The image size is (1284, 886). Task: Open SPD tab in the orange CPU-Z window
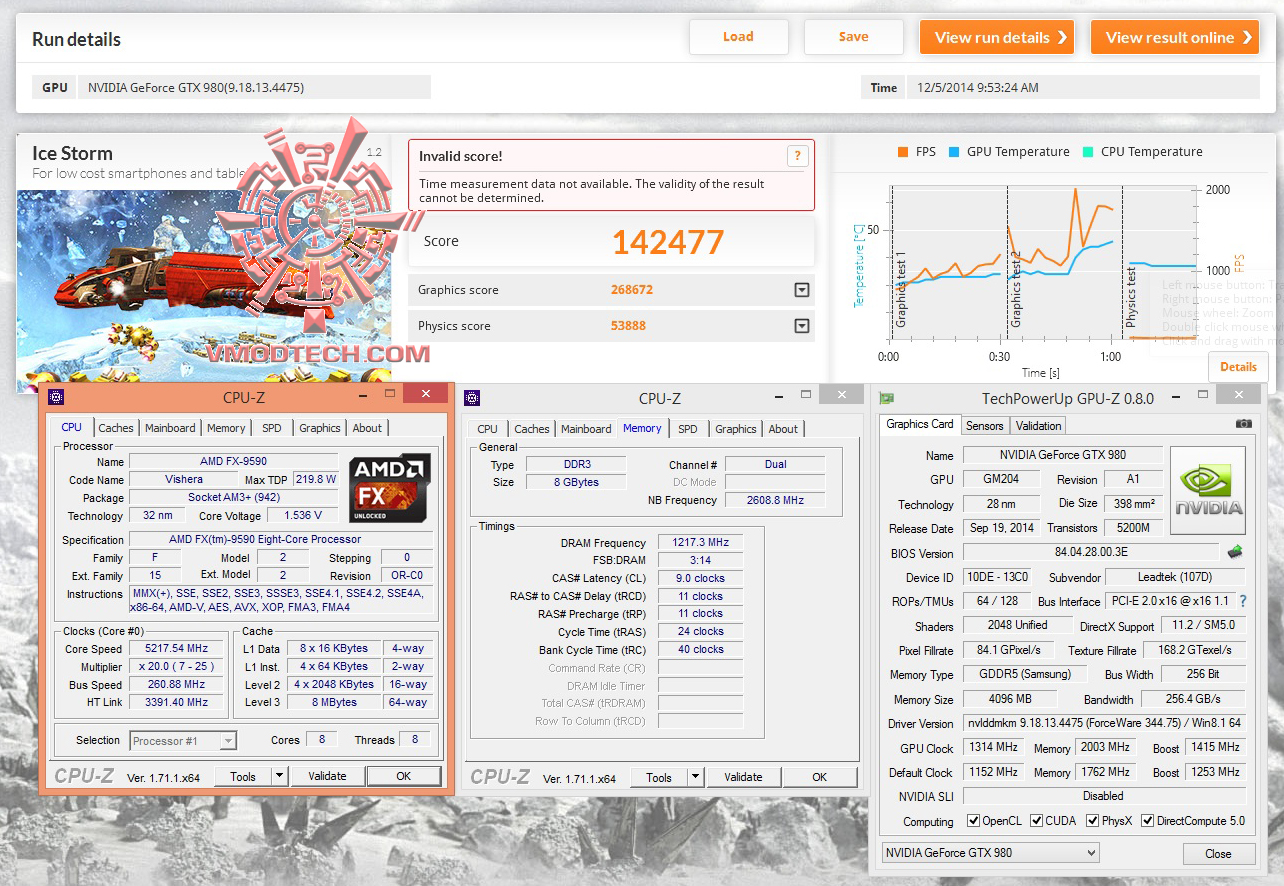click(x=272, y=428)
